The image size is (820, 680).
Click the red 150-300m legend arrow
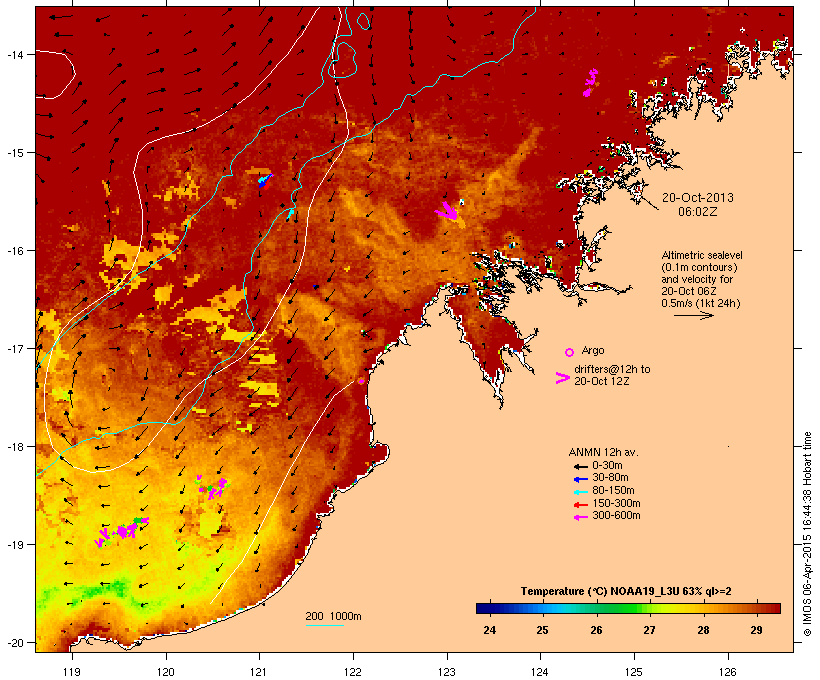coord(580,505)
